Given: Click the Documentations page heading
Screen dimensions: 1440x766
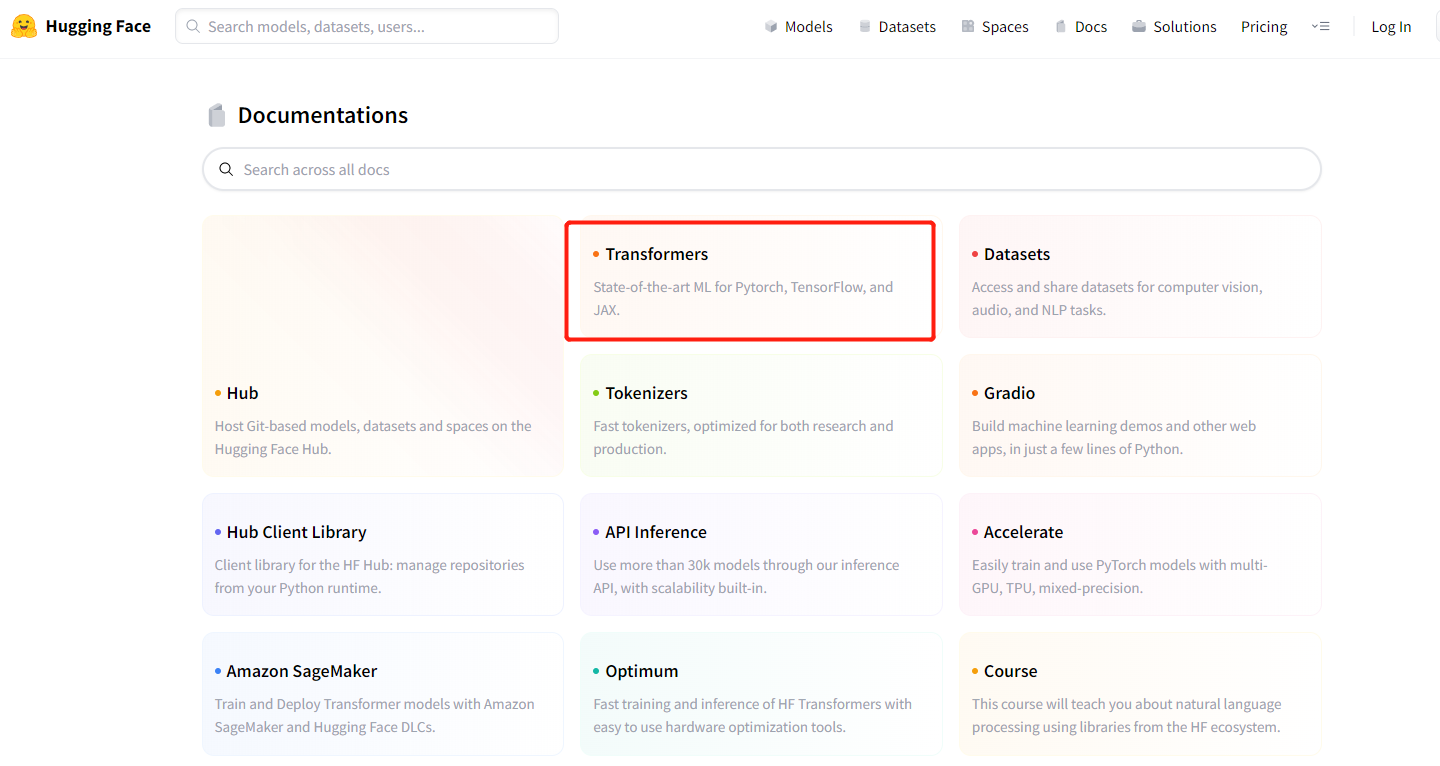Looking at the screenshot, I should click(x=322, y=115).
